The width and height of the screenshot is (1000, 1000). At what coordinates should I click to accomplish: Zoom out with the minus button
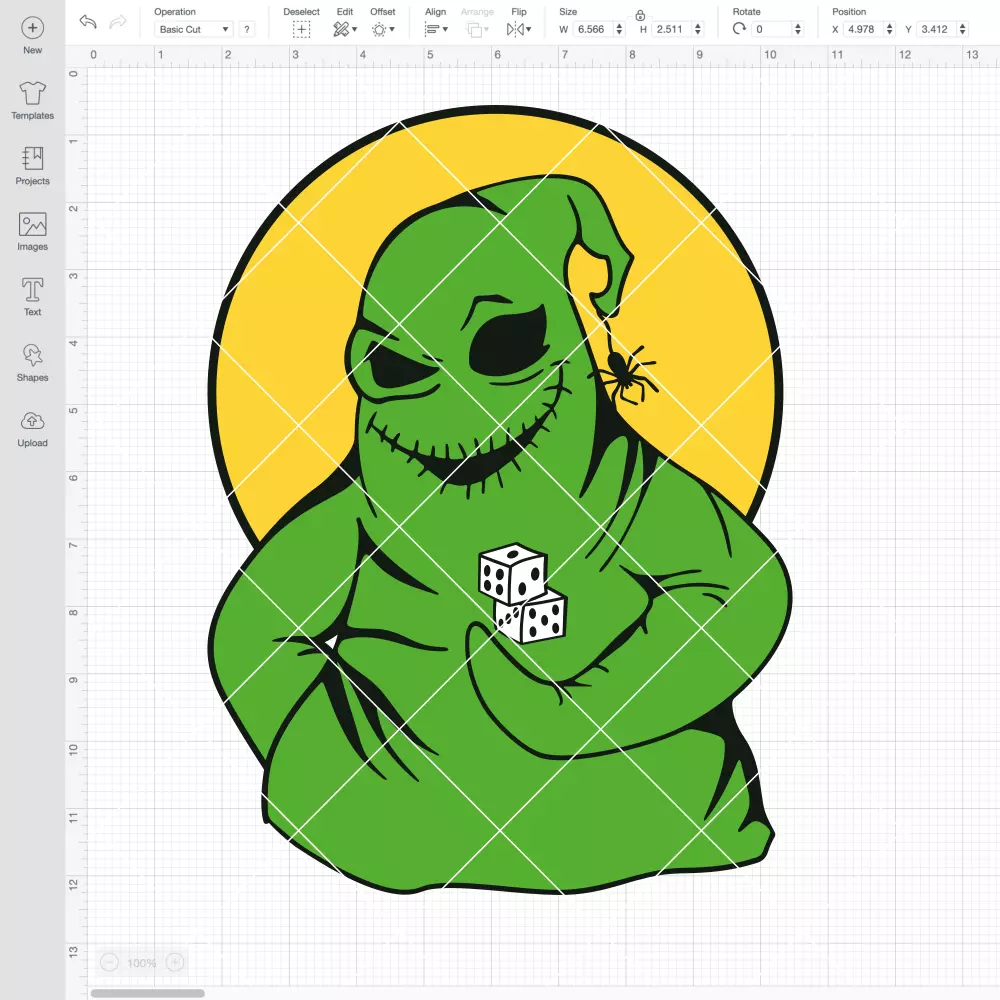click(x=110, y=962)
